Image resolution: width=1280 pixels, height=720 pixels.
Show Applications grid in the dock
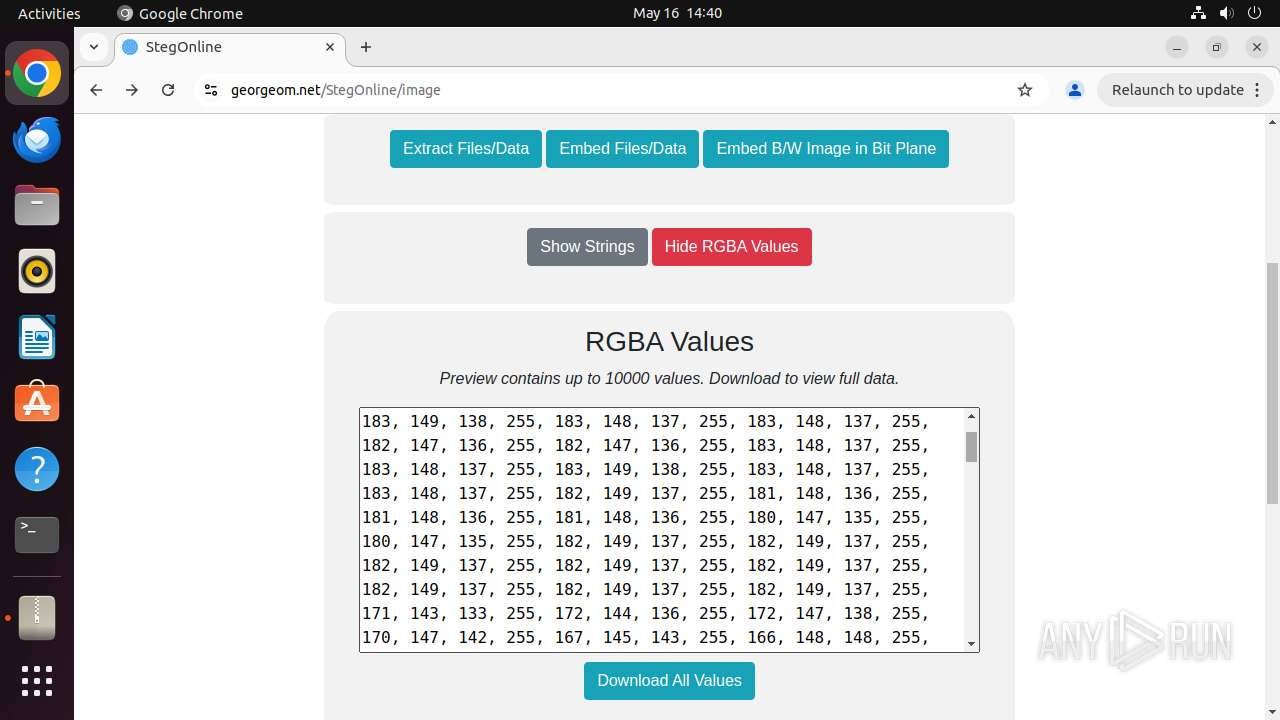(37, 681)
